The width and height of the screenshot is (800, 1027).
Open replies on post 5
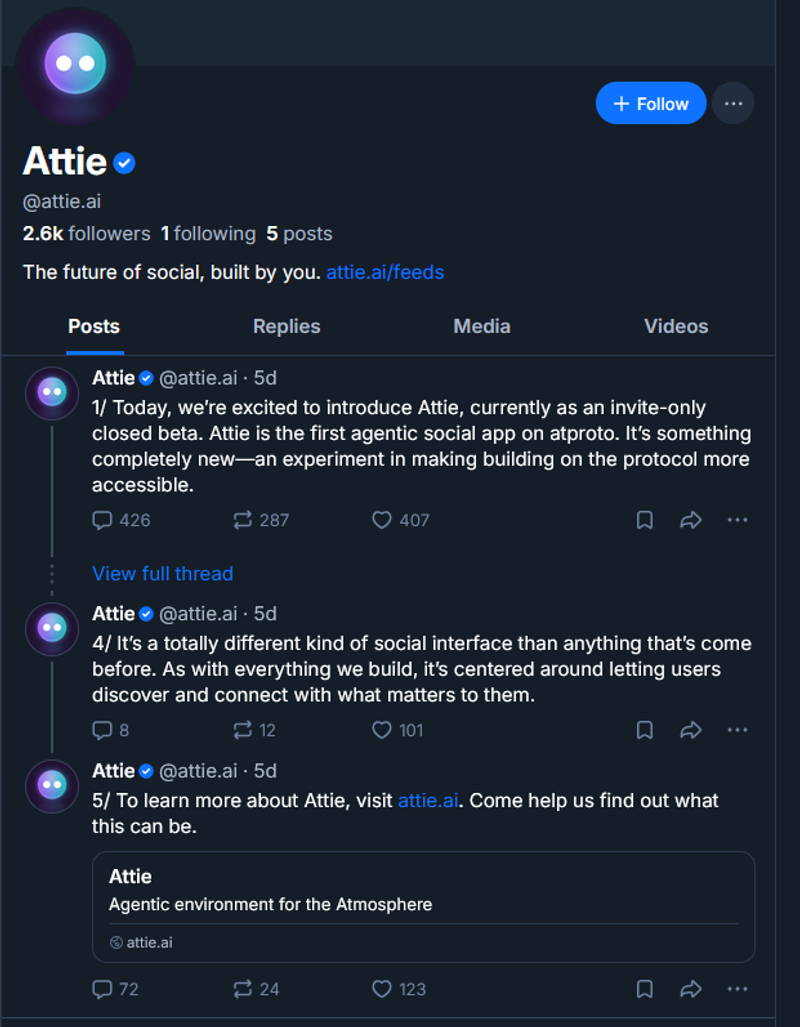tap(101, 989)
